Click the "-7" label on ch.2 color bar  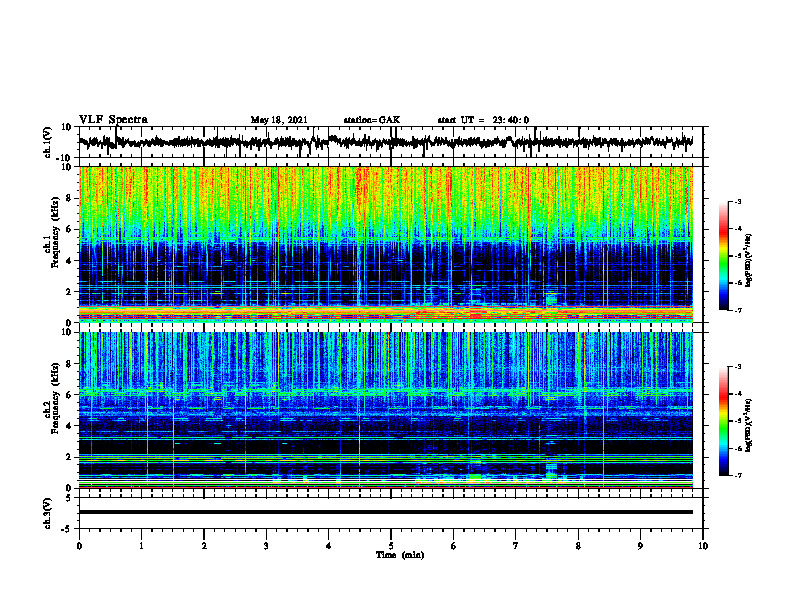tap(737, 475)
